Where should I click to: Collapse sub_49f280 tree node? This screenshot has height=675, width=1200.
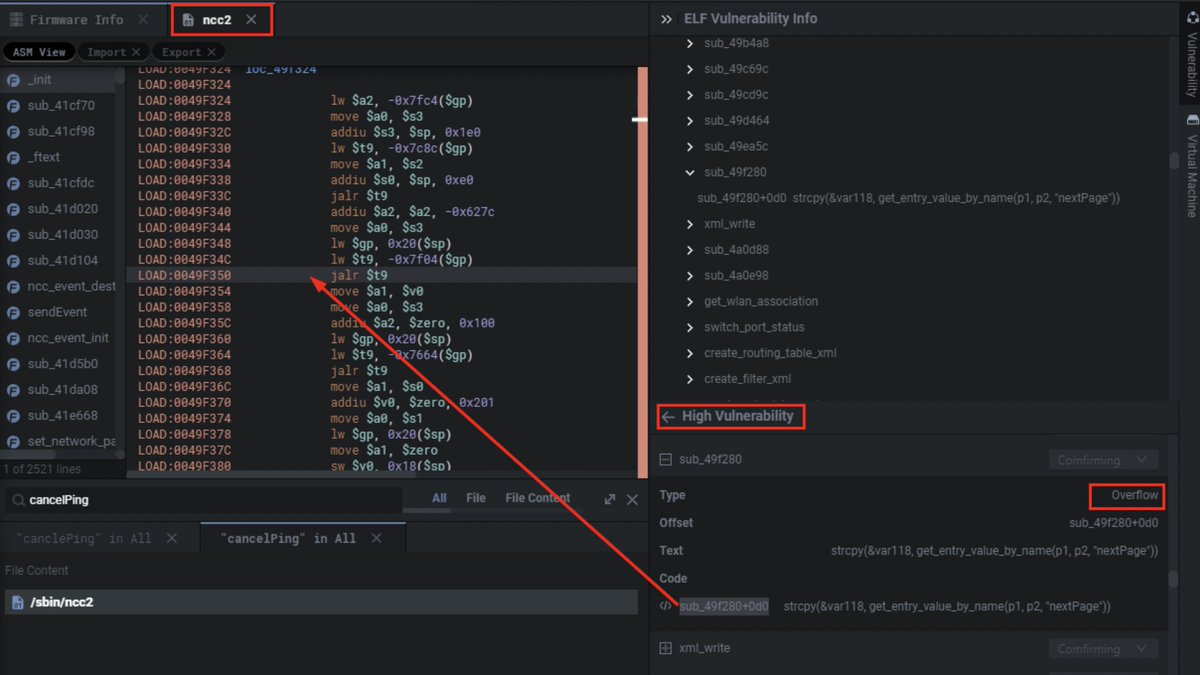690,172
